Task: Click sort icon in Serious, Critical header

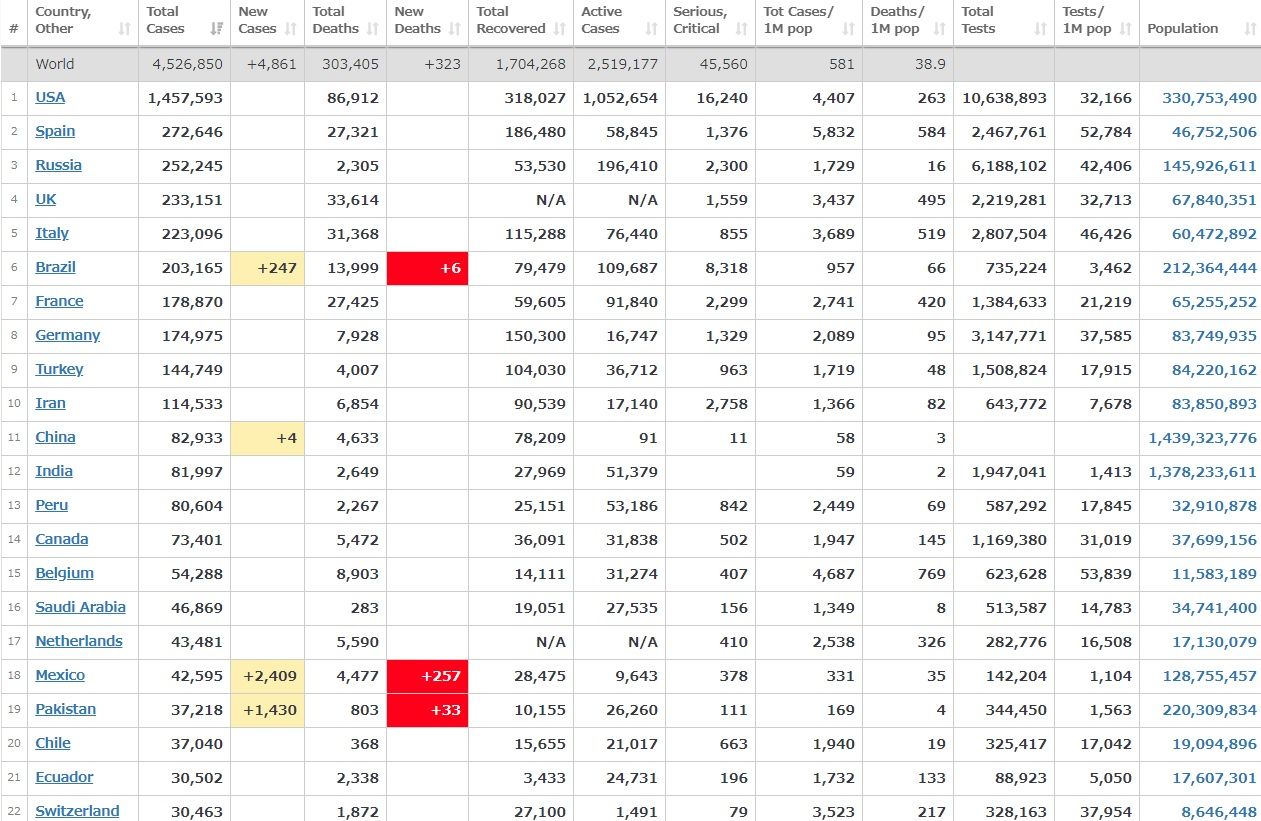Action: click(x=741, y=29)
